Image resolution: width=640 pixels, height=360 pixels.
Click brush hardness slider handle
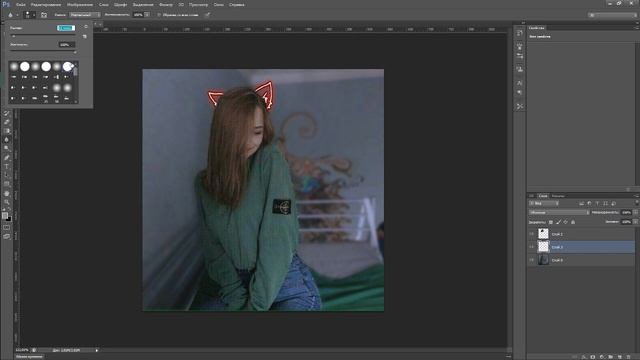pos(75,52)
